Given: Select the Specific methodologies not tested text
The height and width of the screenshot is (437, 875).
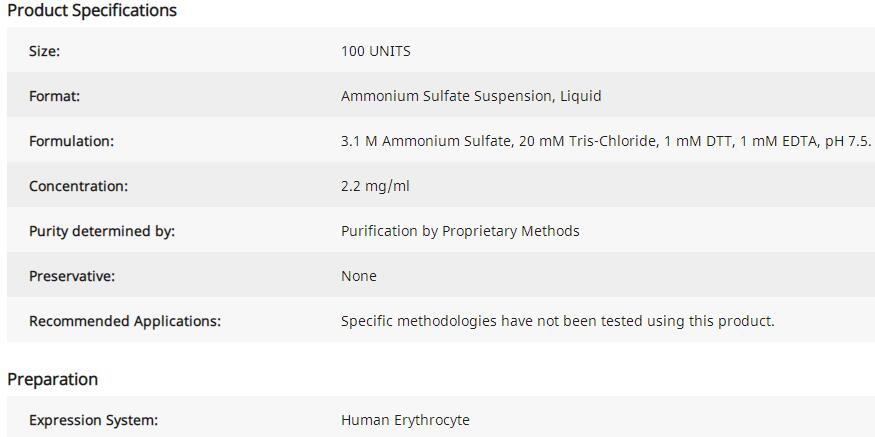Looking at the screenshot, I should coord(557,321).
